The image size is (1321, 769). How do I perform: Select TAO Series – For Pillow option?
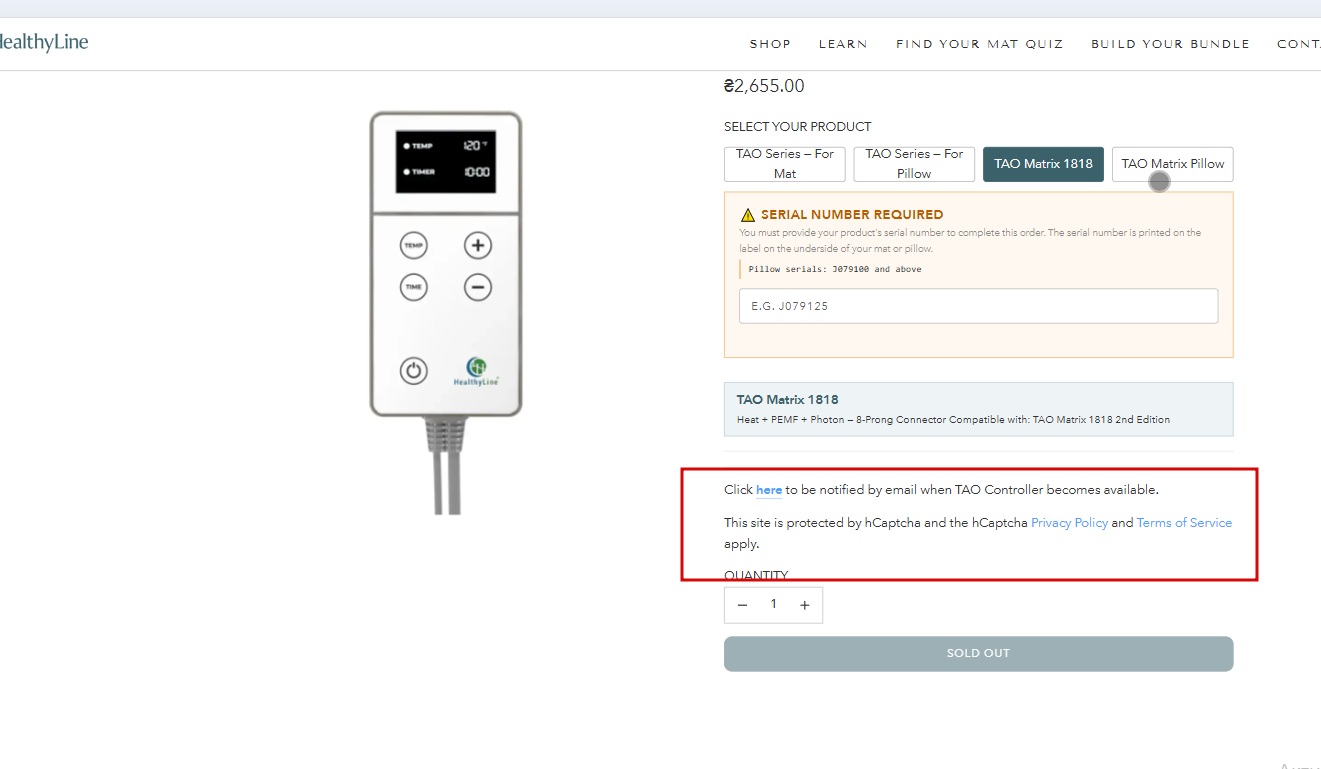click(x=914, y=164)
